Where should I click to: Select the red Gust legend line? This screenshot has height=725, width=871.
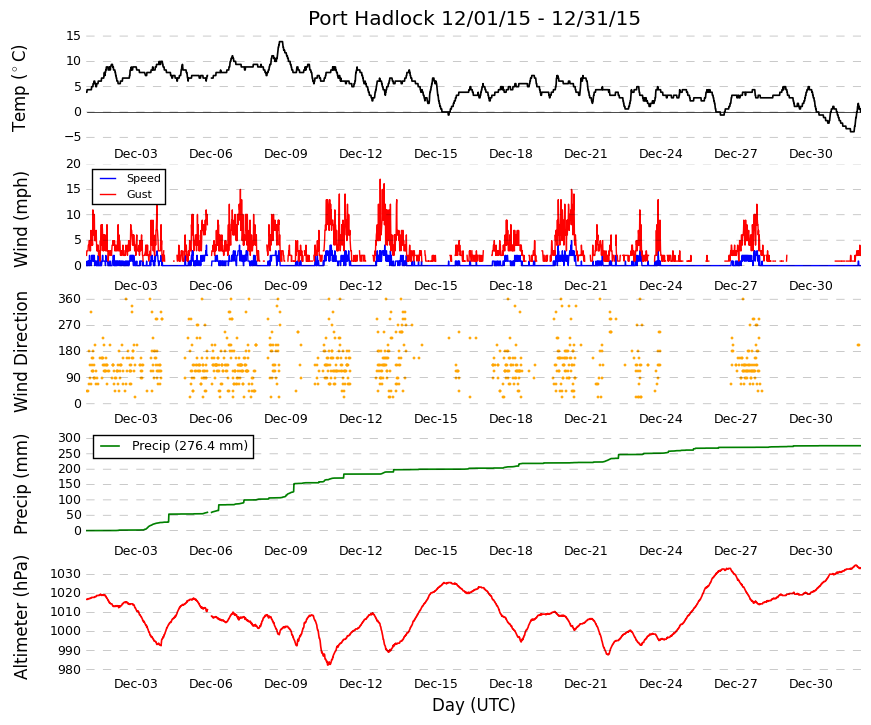108,195
